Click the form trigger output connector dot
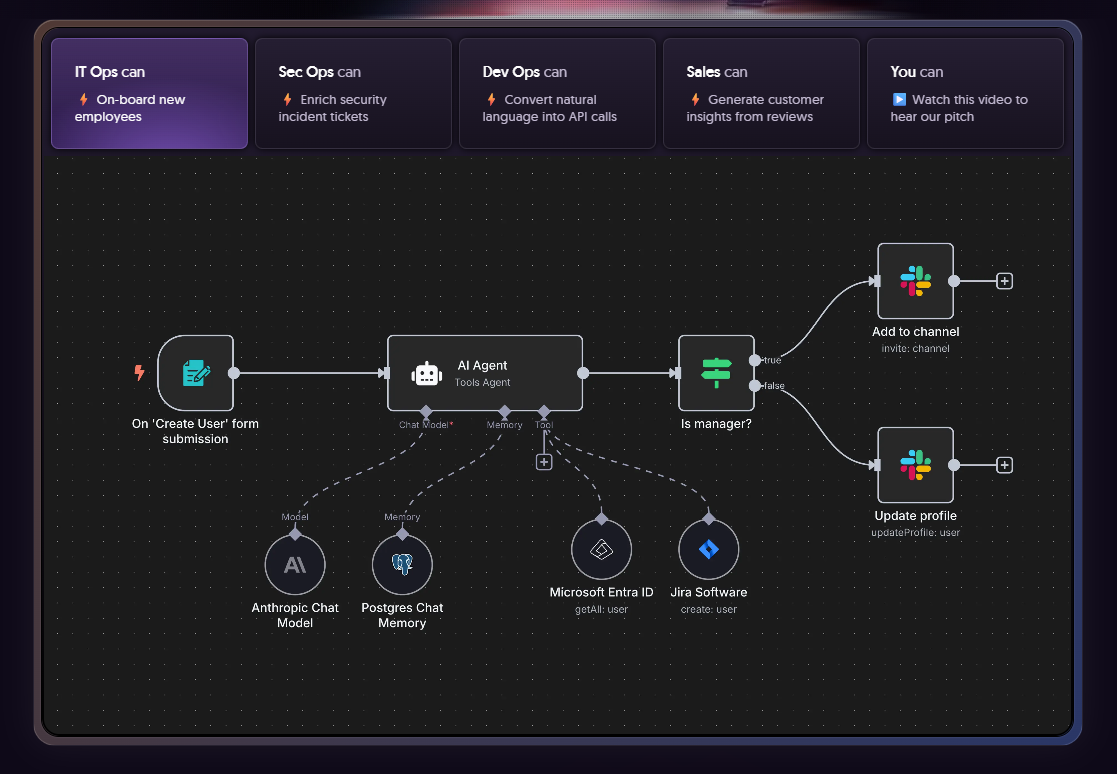The height and width of the screenshot is (774, 1117). [x=234, y=373]
